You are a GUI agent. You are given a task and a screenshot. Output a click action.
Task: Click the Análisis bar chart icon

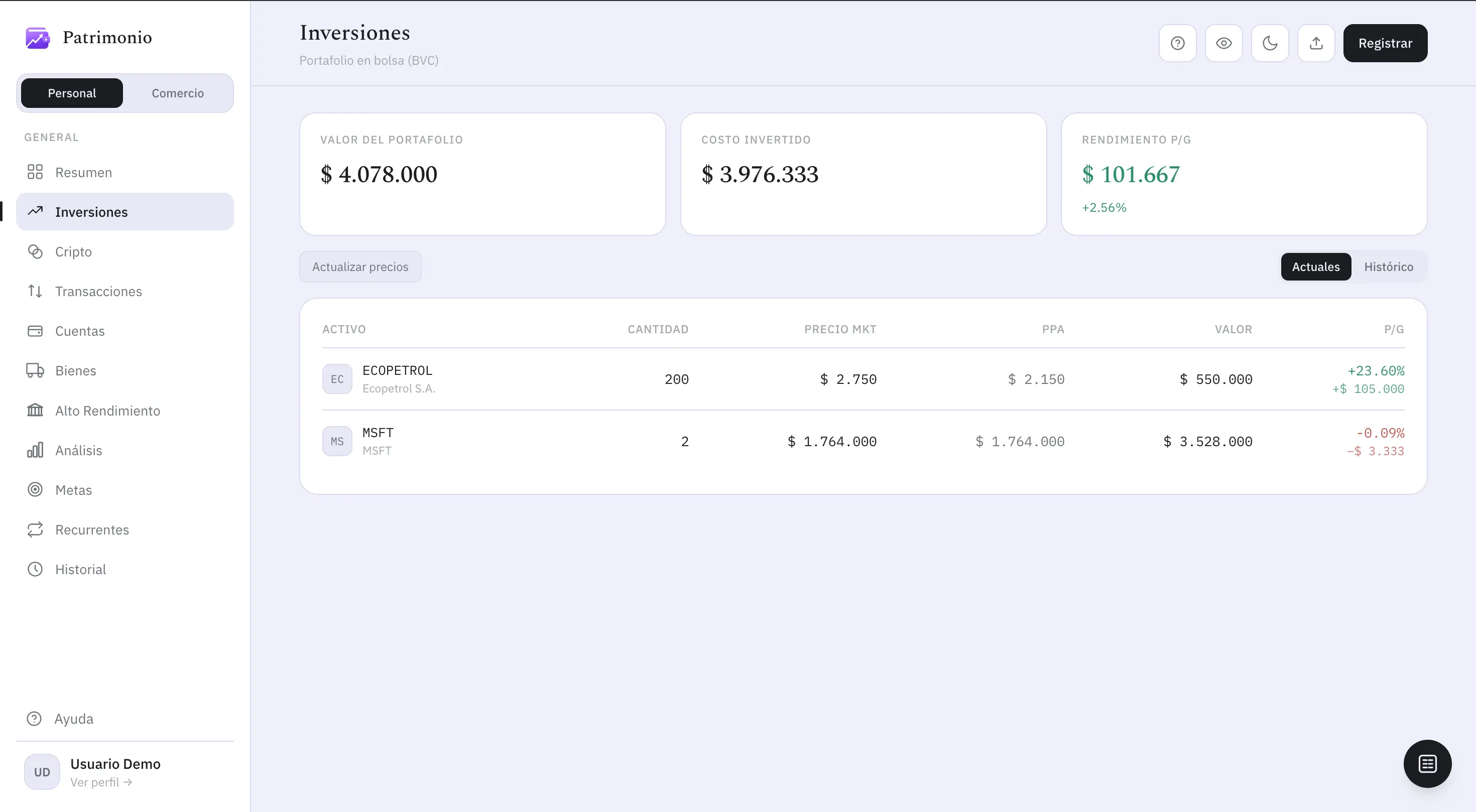35,450
